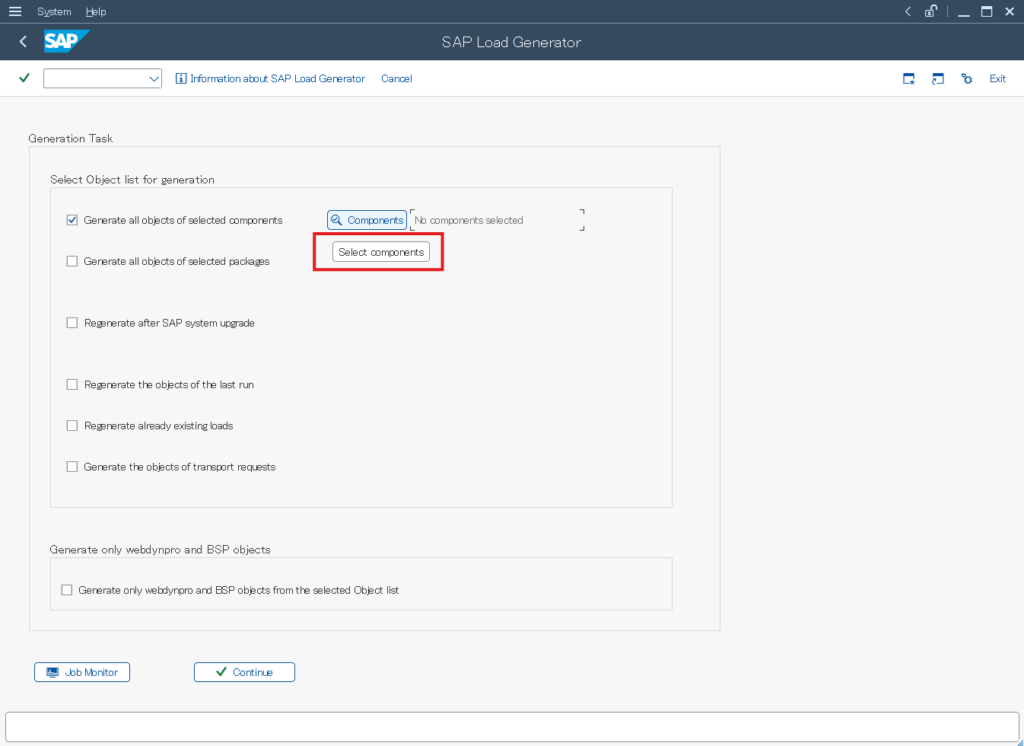Enable Generate all objects of selected packages
Viewport: 1024px width, 746px height.
click(71, 261)
